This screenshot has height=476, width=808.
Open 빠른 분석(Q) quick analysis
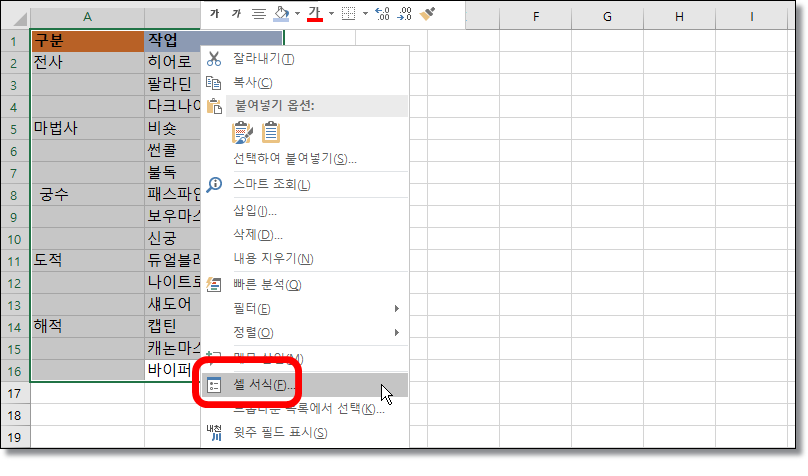click(305, 285)
